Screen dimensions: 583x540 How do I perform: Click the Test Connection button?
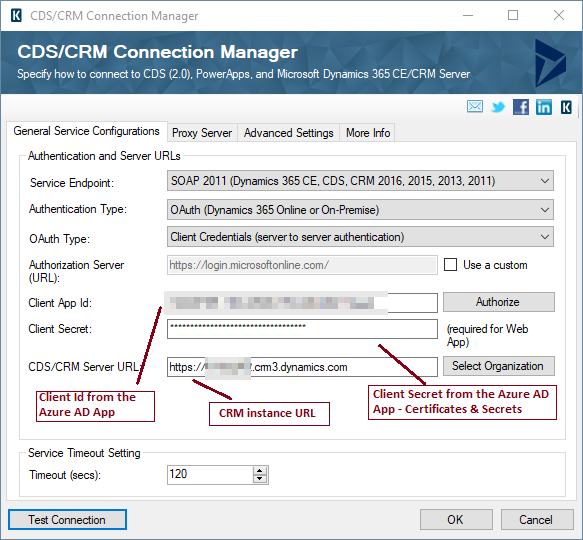(67, 520)
